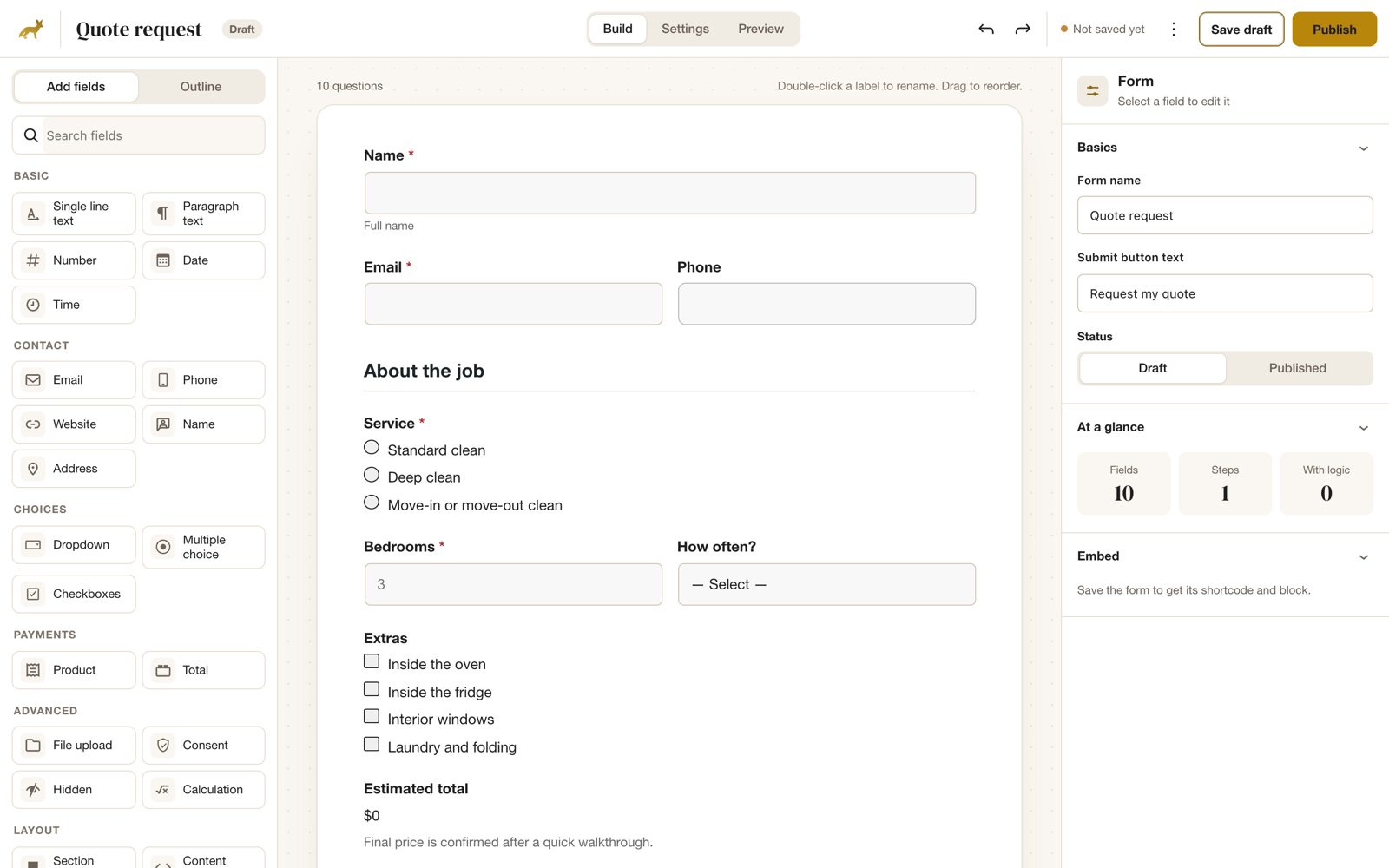
Task: Undo the last change
Action: pos(986,29)
